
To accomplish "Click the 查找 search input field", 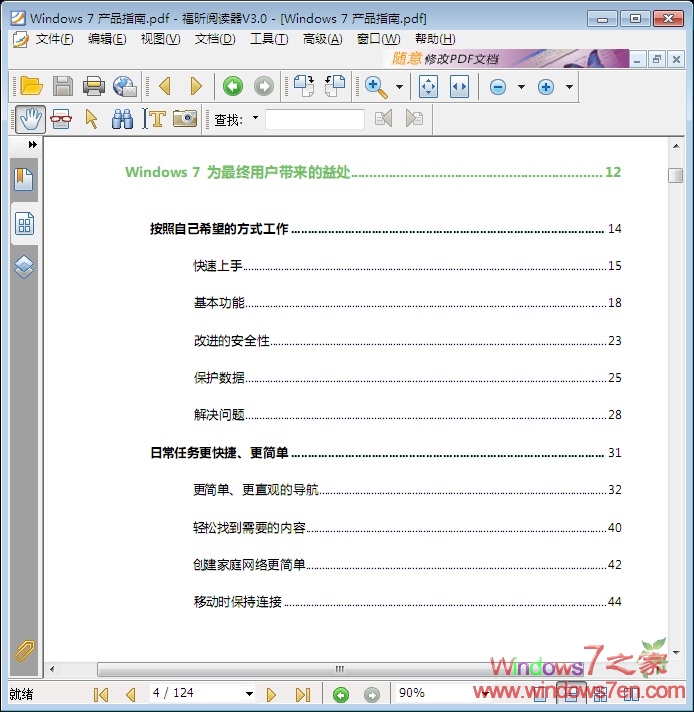I will pyautogui.click(x=315, y=119).
